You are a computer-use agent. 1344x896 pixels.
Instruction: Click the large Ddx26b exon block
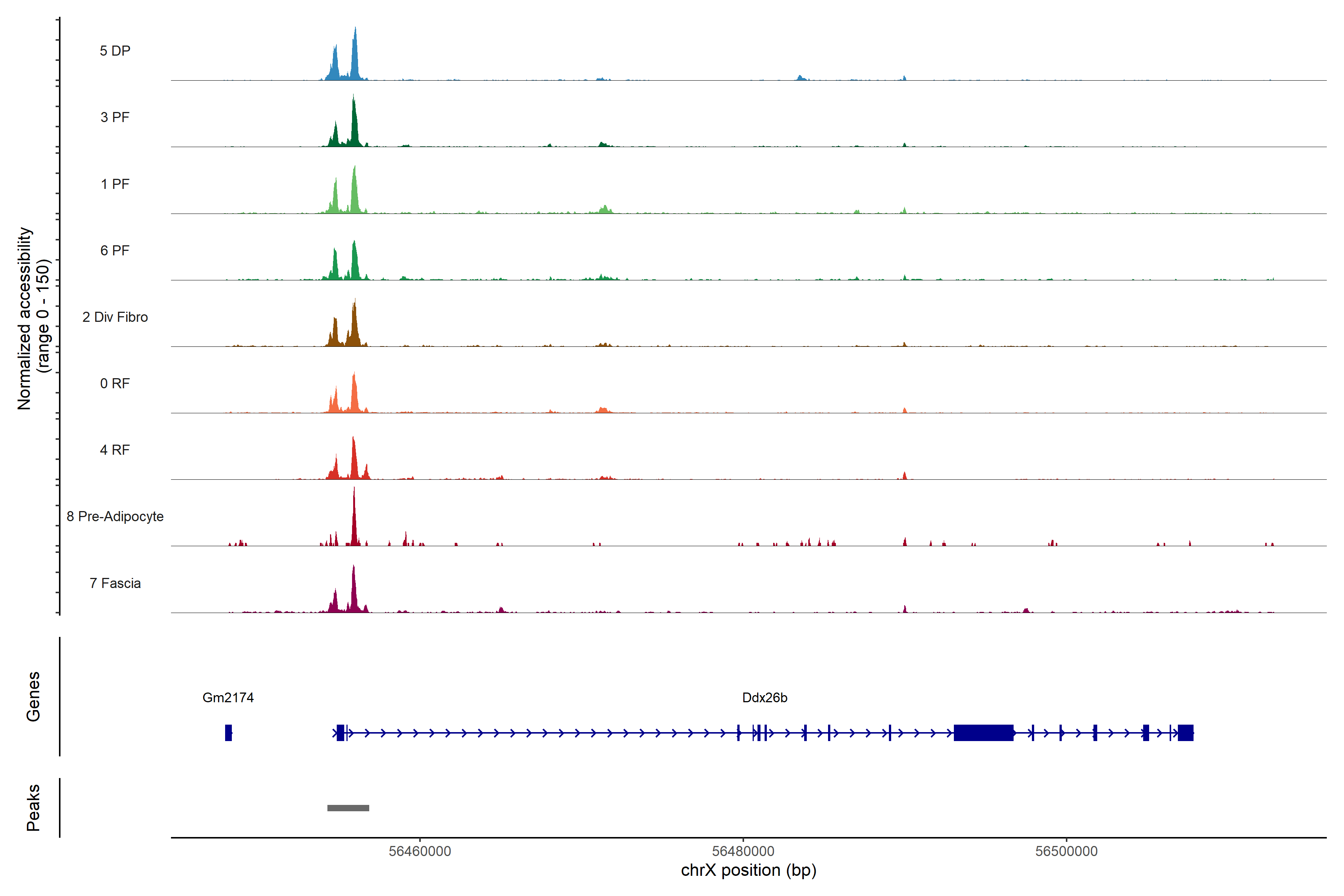coord(983,732)
